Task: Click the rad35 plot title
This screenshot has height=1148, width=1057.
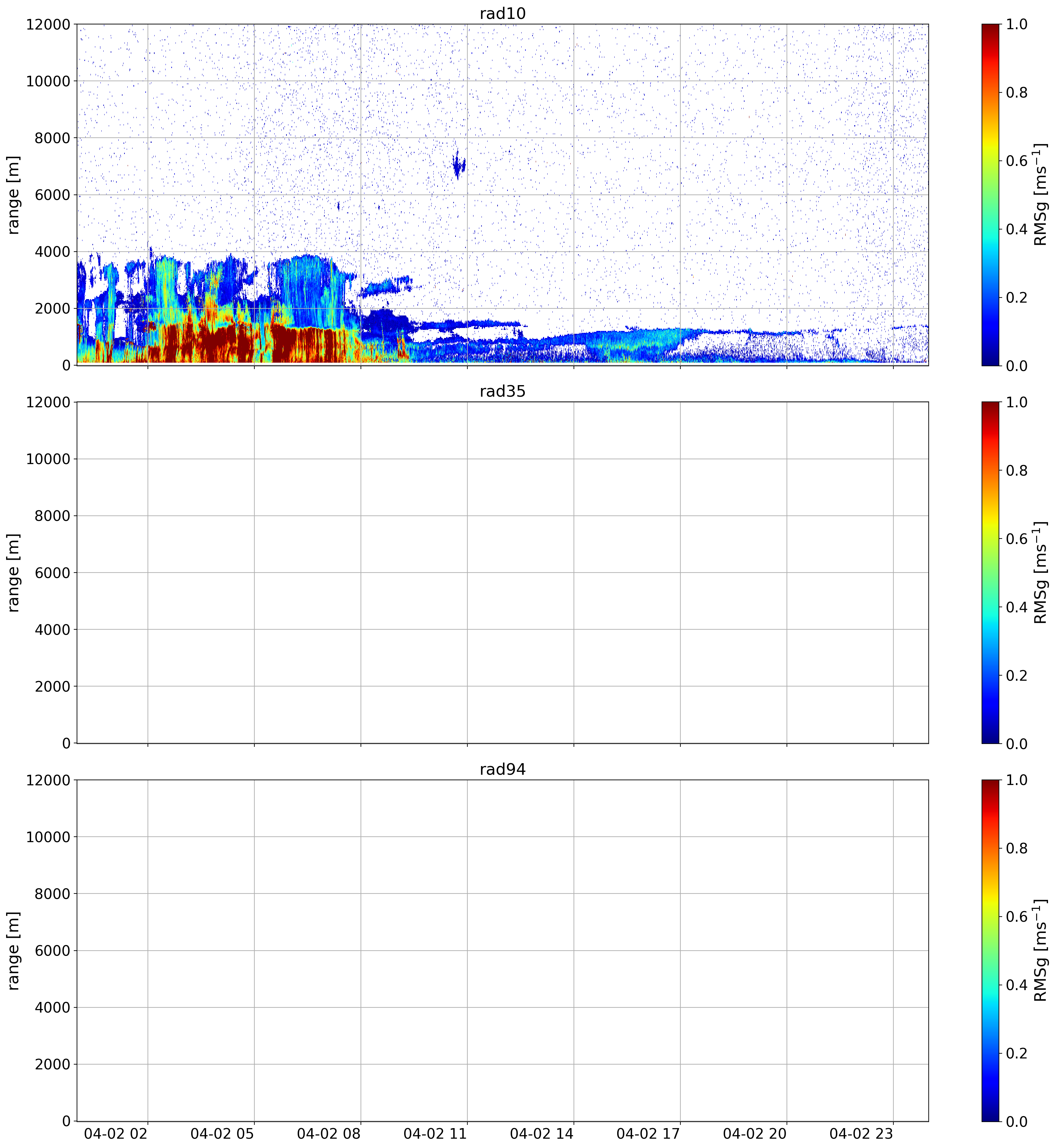Action: click(502, 392)
